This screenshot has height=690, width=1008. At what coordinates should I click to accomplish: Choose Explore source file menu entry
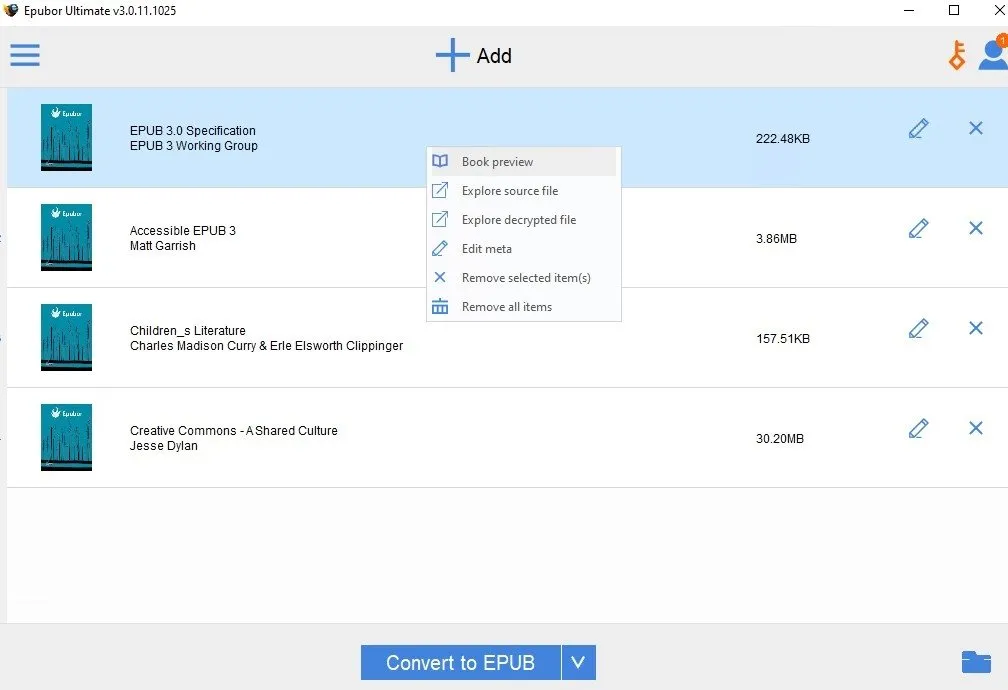click(523, 191)
